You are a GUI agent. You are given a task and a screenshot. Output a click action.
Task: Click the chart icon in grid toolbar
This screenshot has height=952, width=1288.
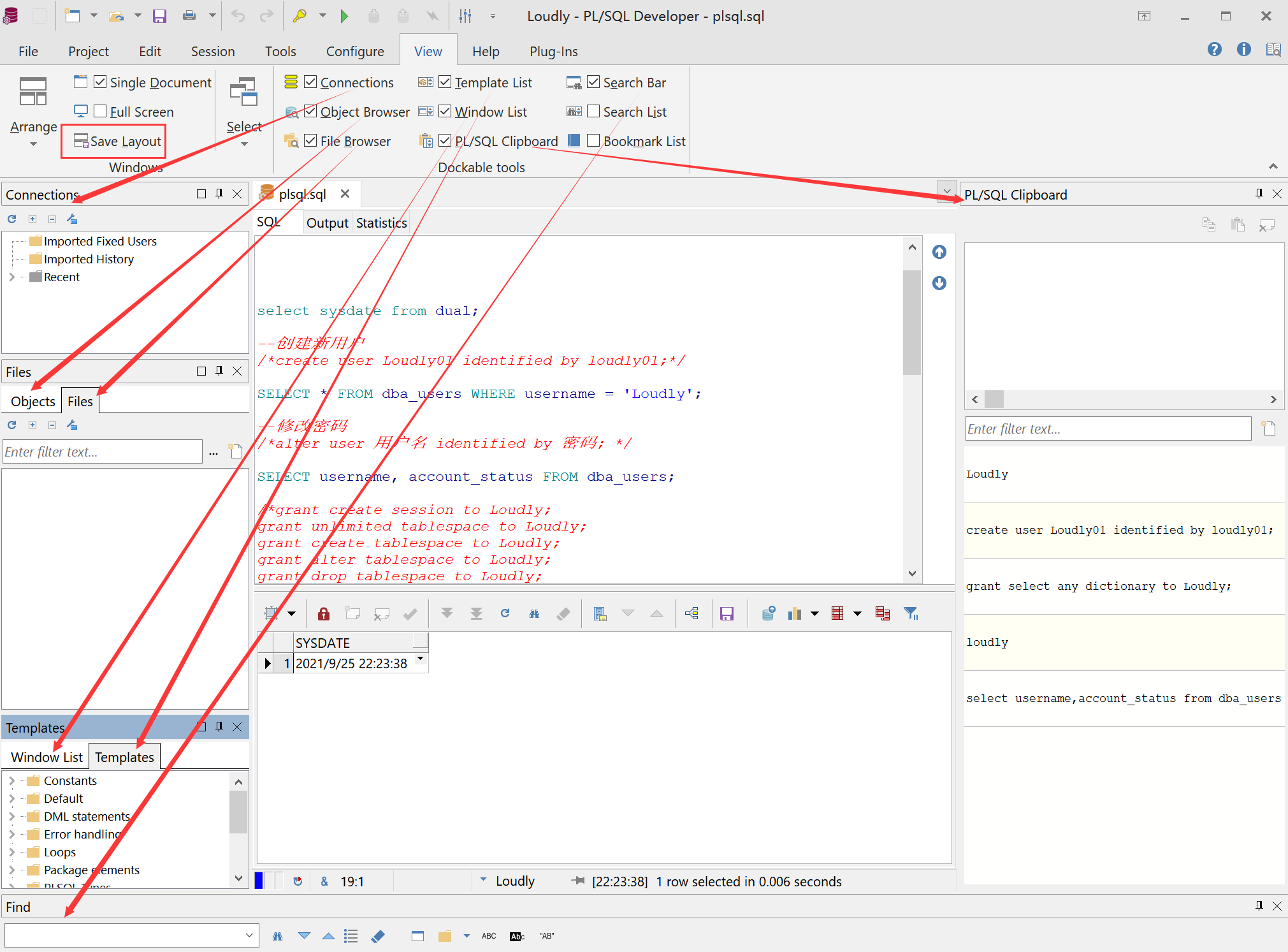pos(795,613)
